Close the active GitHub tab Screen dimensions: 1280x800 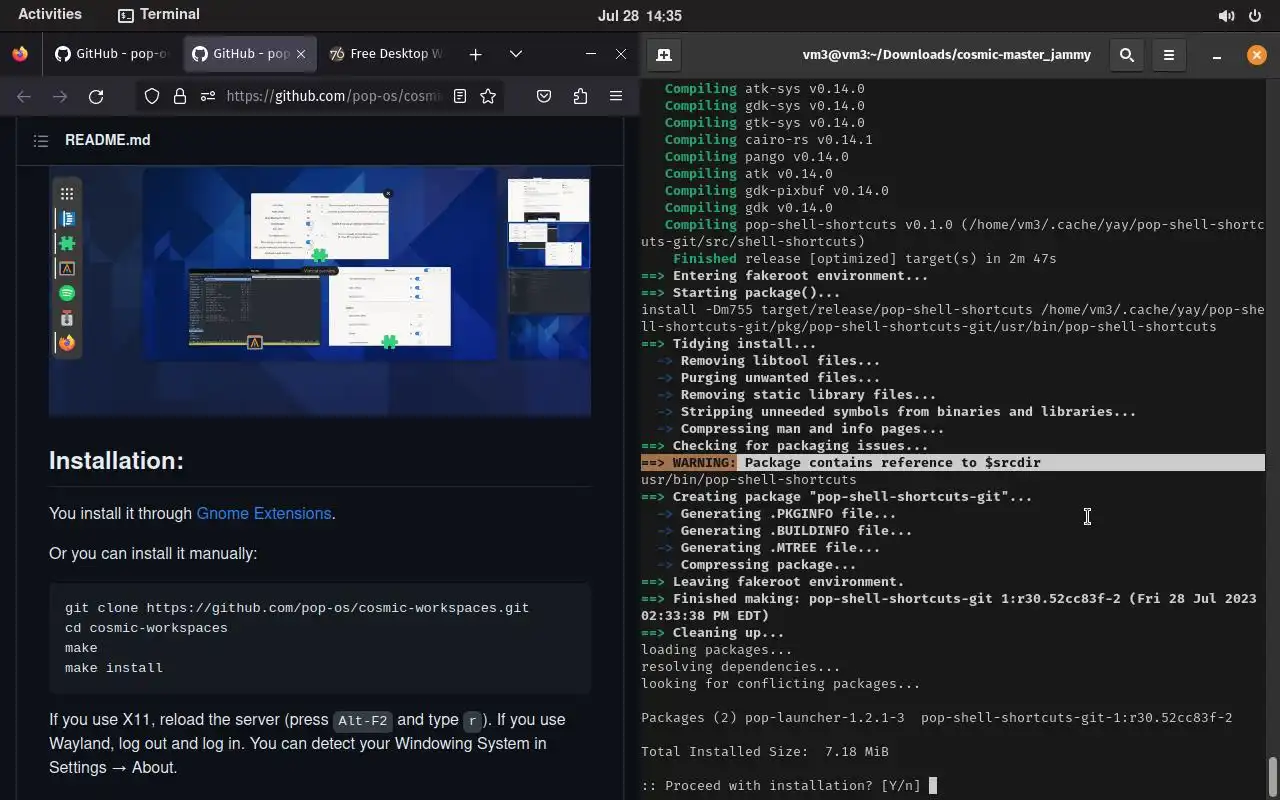[303, 54]
